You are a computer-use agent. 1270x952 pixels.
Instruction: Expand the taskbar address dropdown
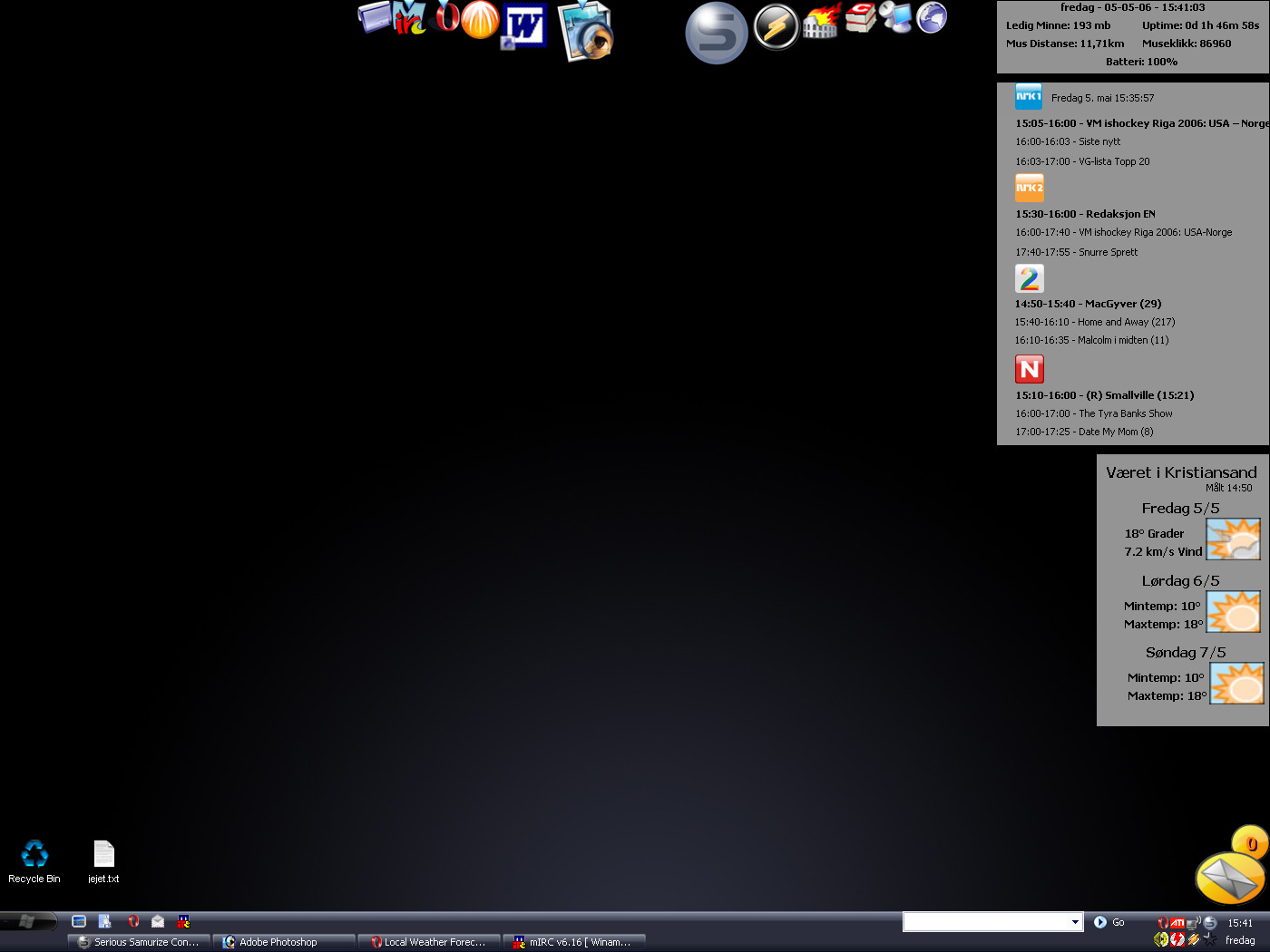click(1076, 922)
